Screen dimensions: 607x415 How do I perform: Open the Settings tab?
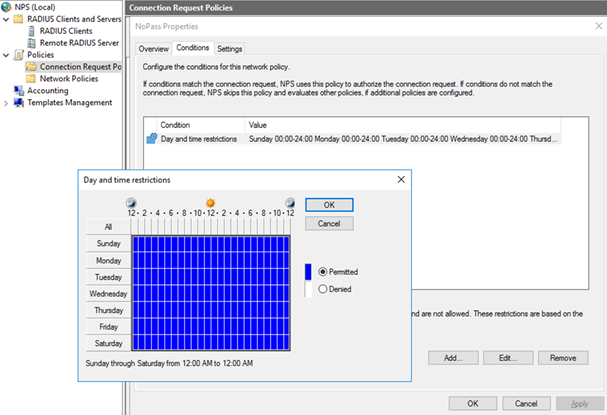click(x=229, y=49)
